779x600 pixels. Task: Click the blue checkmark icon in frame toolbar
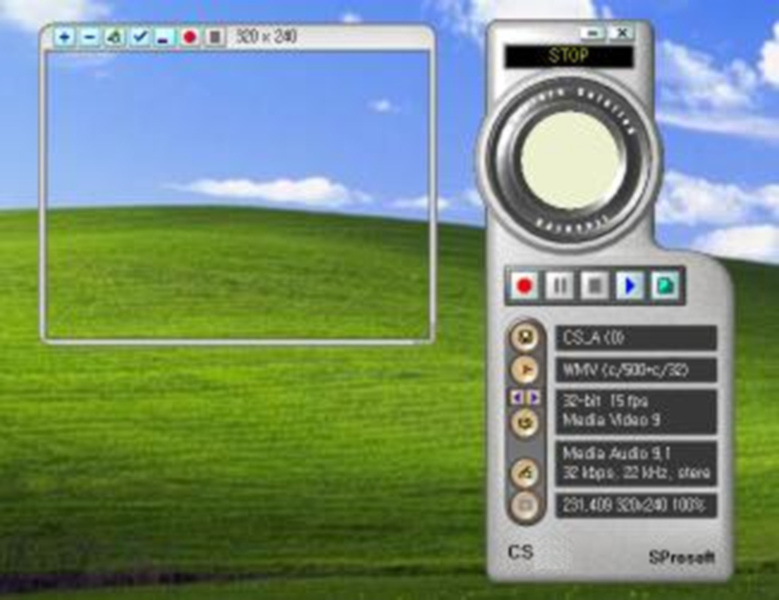(140, 37)
